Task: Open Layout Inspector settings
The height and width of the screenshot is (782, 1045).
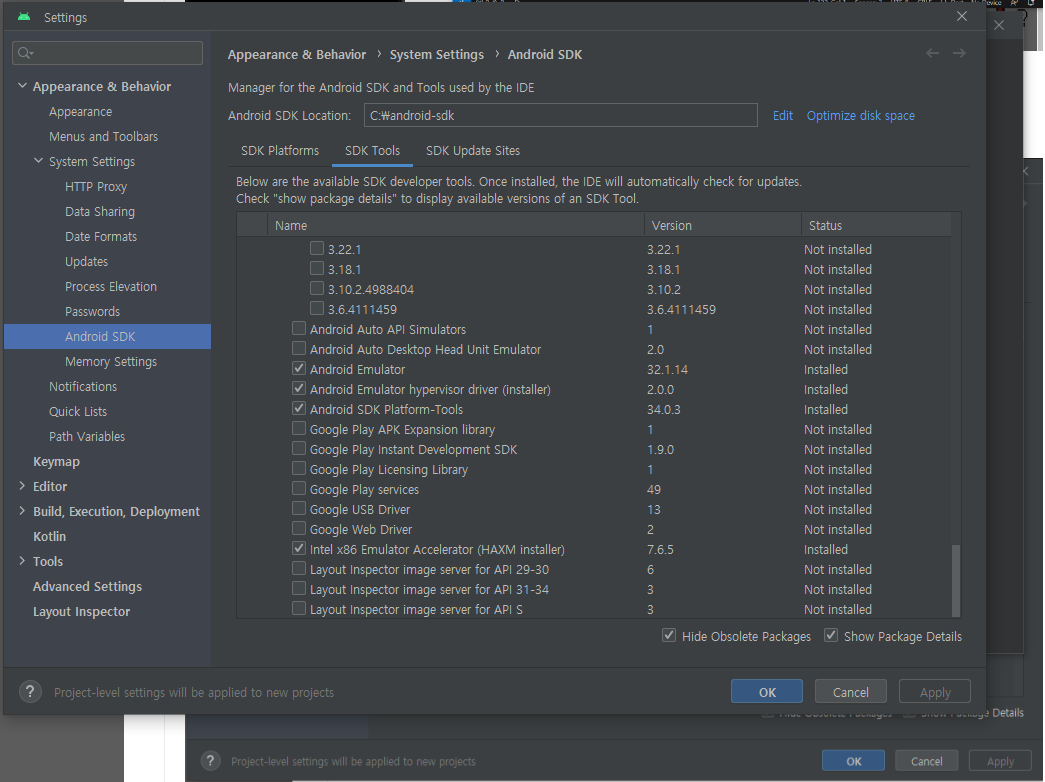Action: (x=81, y=611)
